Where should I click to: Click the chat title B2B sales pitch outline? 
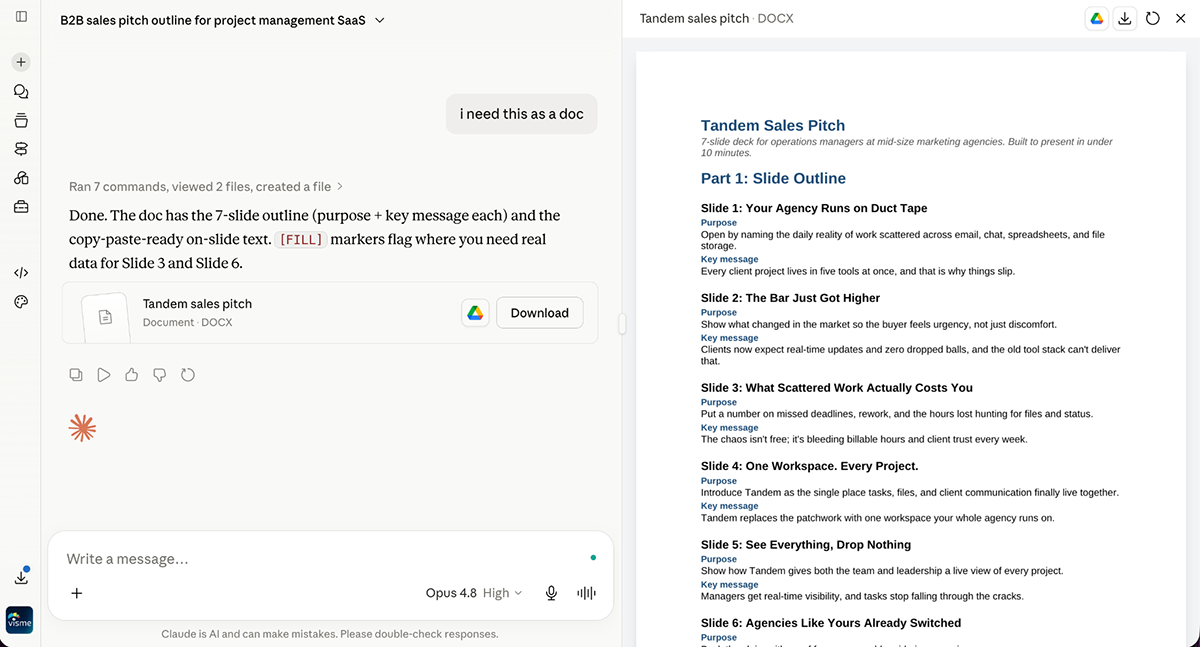(212, 20)
